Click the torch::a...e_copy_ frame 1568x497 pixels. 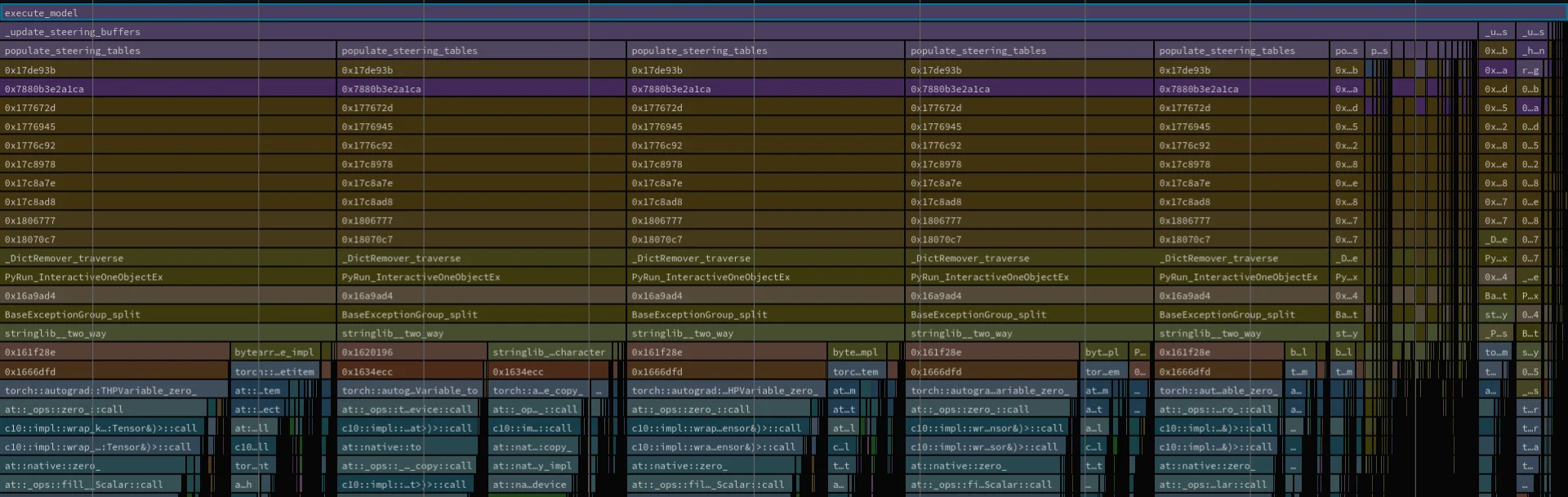pos(539,391)
